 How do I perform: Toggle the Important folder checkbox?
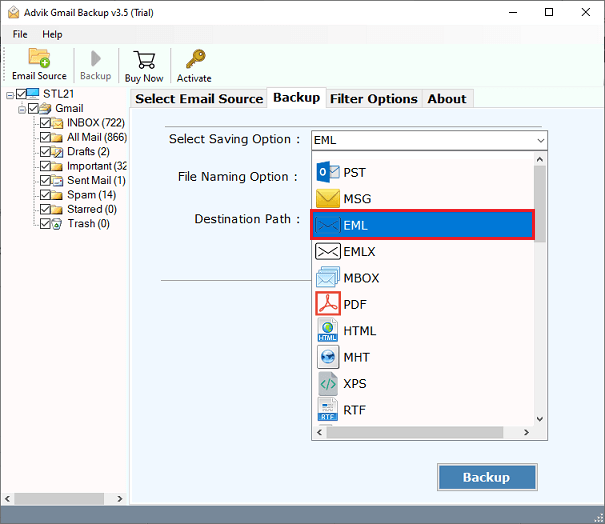[46, 166]
